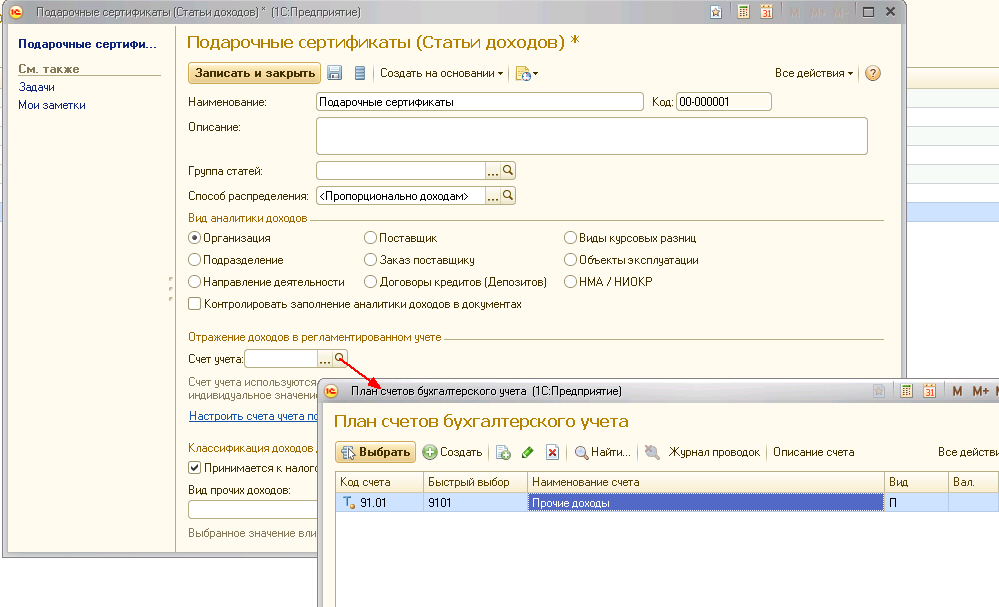Click the Вид column header
Image resolution: width=999 pixels, height=607 pixels.
point(916,482)
